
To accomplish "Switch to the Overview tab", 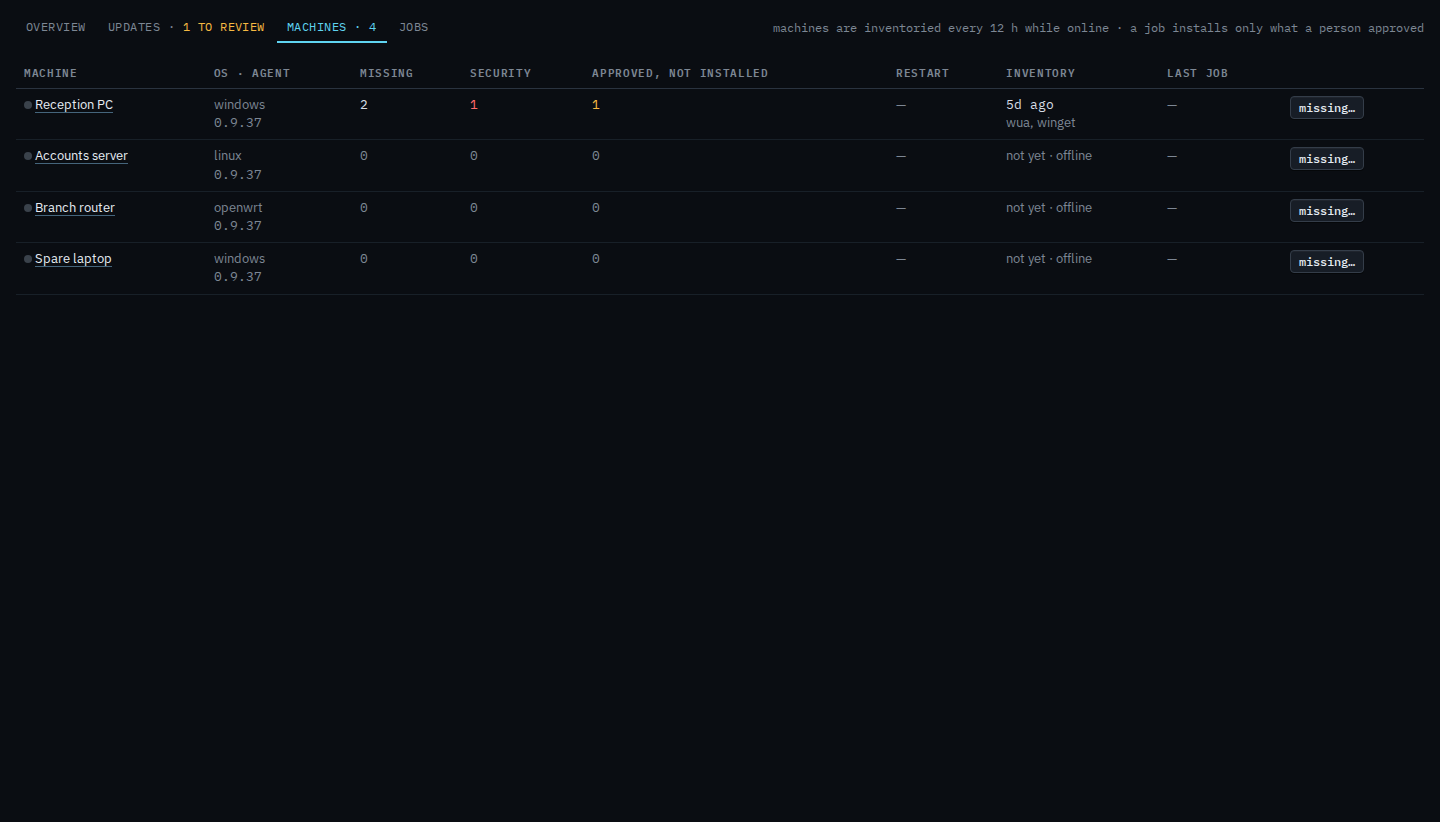I will (56, 27).
